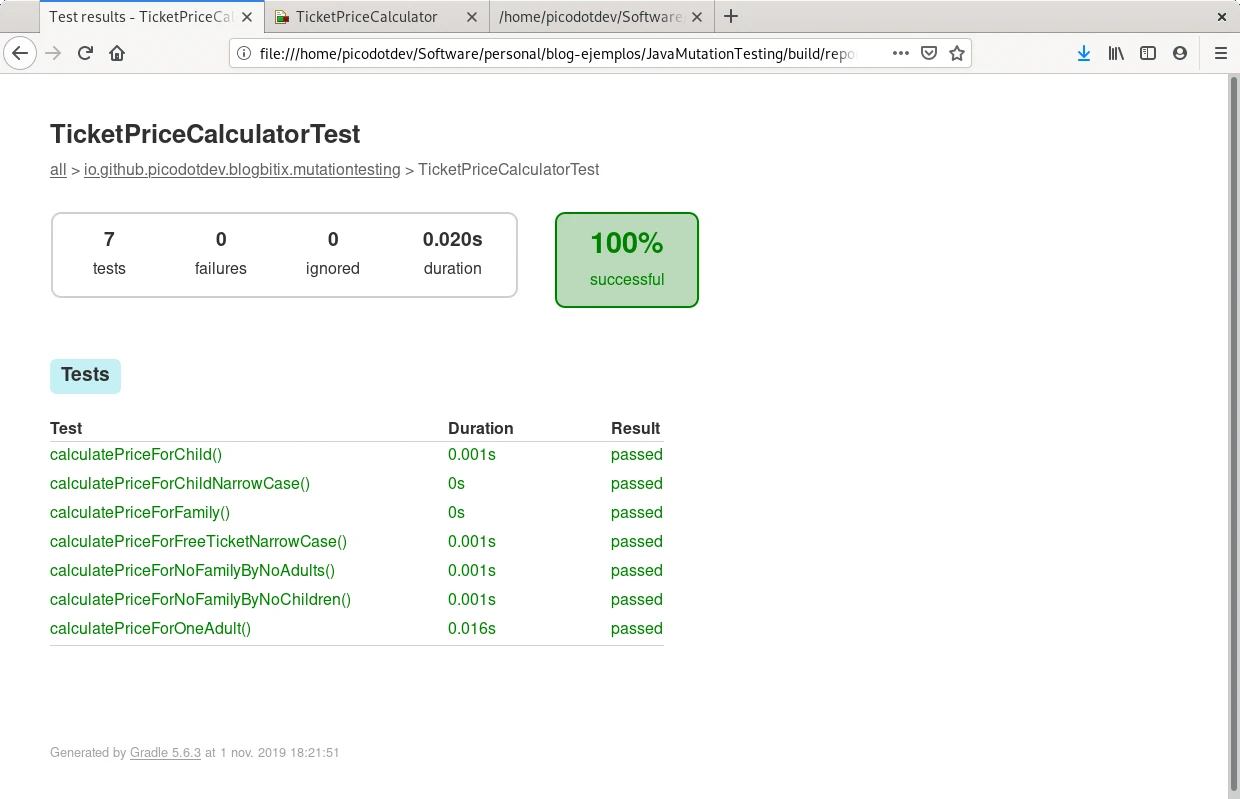Go to the browser Home page

coord(117,54)
